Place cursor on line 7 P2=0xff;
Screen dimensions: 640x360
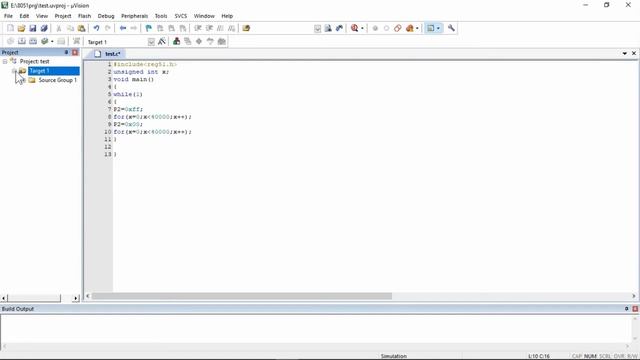pos(128,109)
